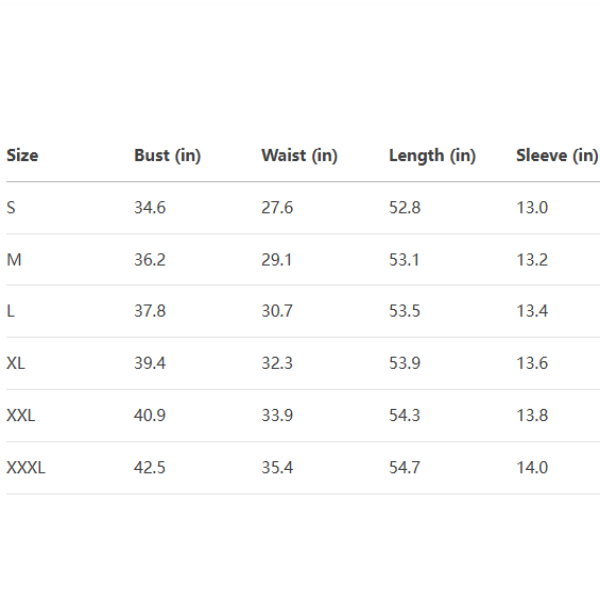
Task: Click waist value 32.3 in XL row
Action: point(277,363)
